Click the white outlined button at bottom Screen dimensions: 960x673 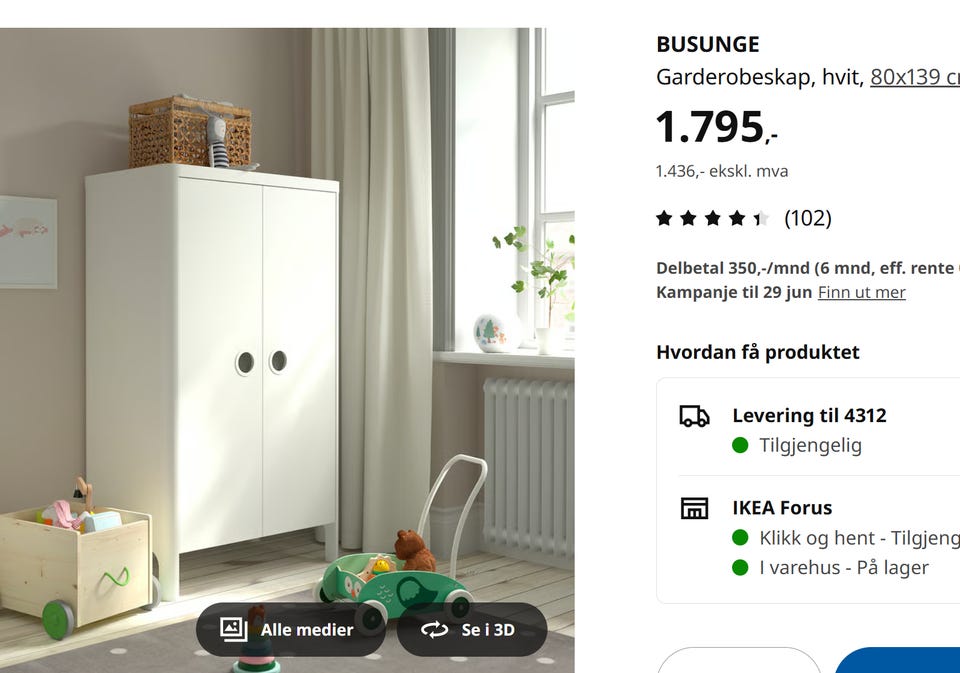pos(738,660)
